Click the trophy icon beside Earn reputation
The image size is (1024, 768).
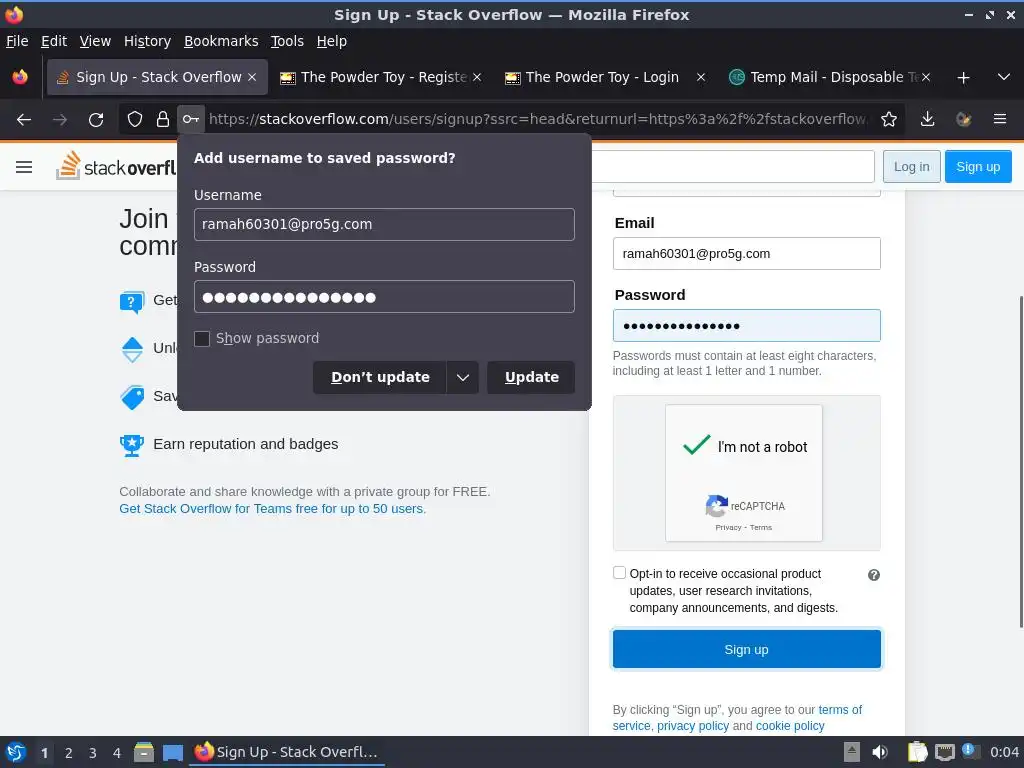pyautogui.click(x=132, y=445)
